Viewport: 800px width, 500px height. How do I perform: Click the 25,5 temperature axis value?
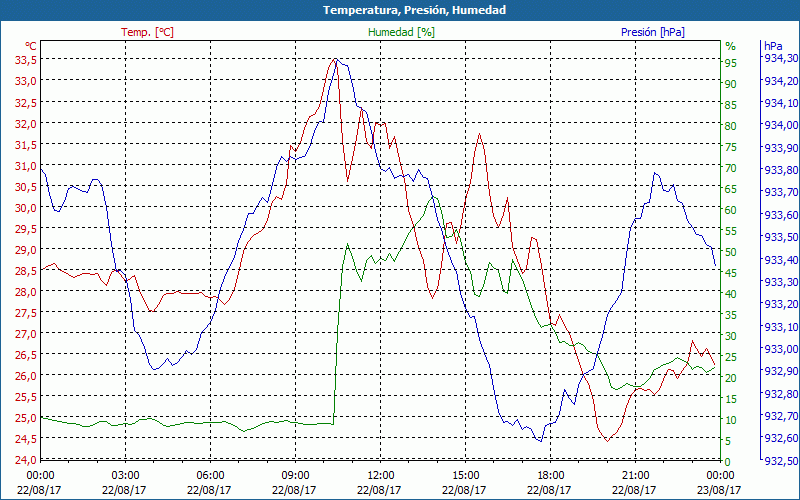pyautogui.click(x=25, y=397)
